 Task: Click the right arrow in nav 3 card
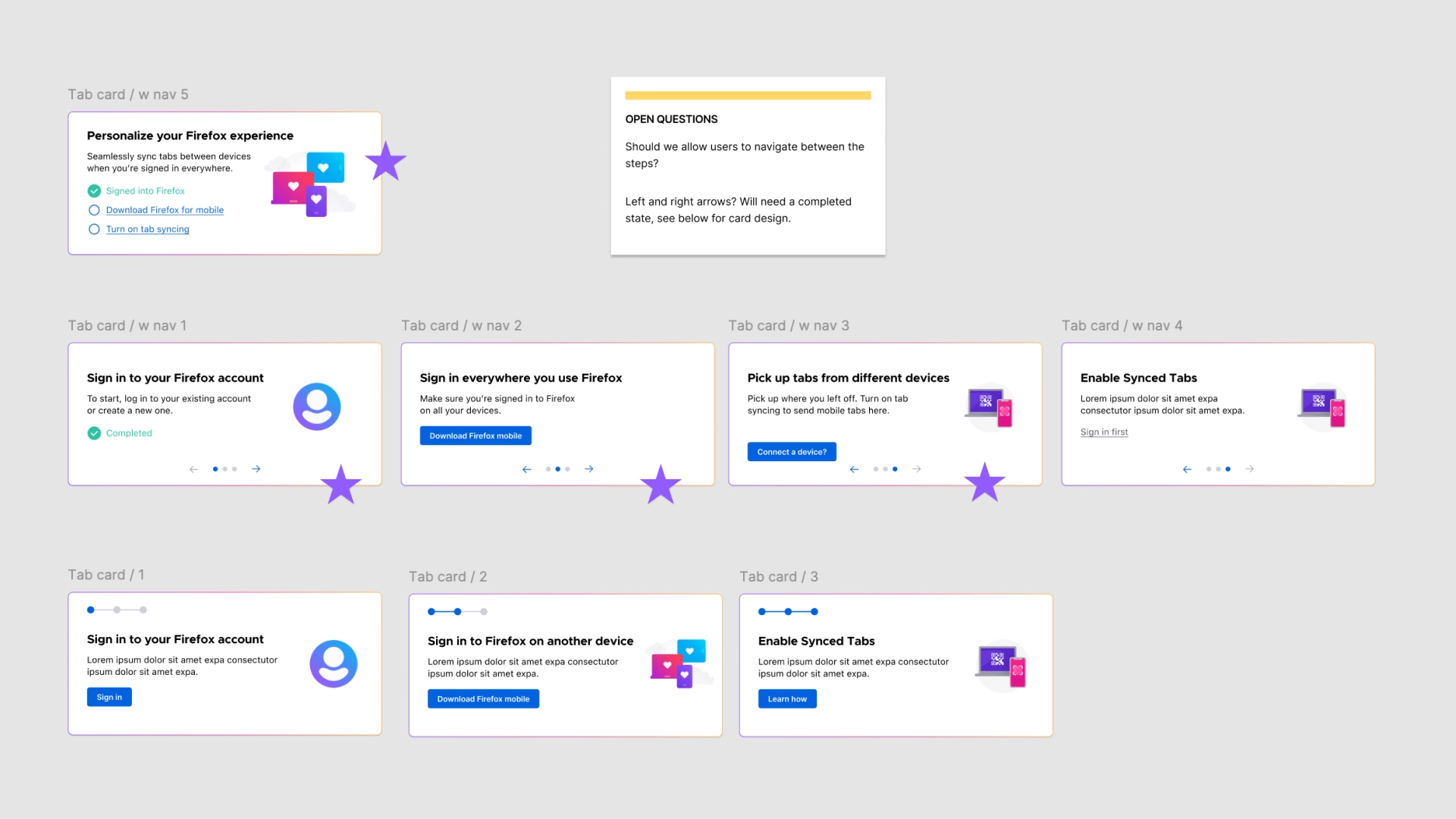pos(917,469)
